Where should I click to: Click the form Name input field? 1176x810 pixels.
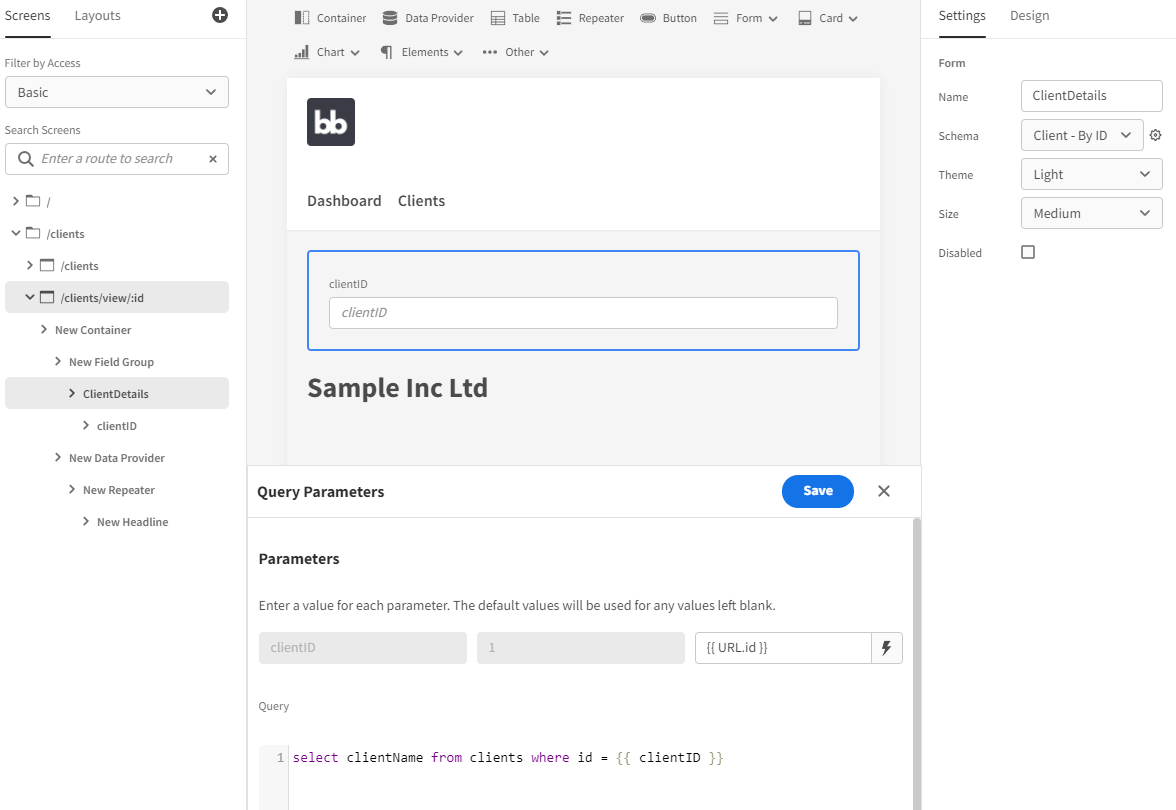(1091, 96)
